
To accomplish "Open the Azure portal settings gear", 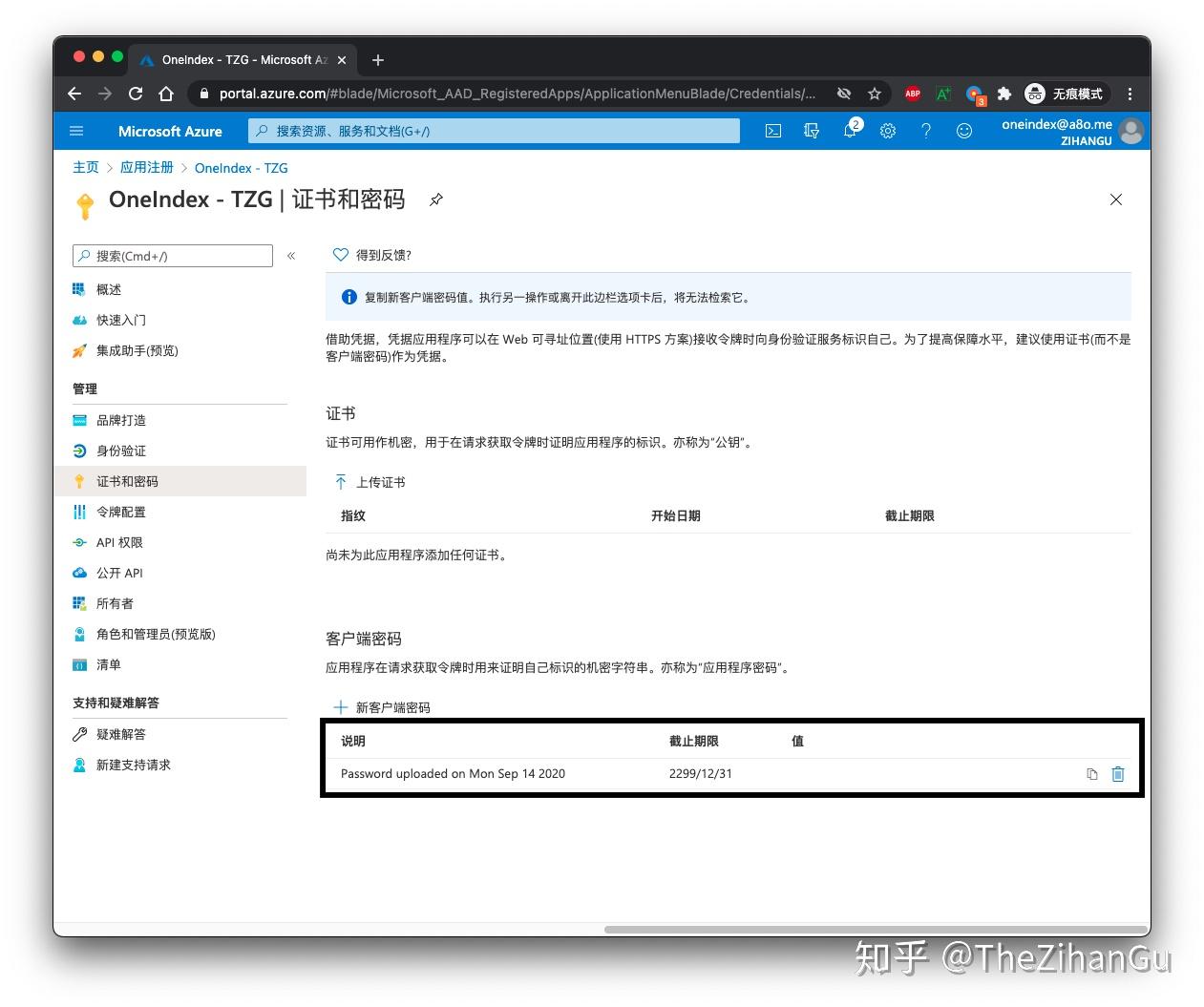I will 888,131.
